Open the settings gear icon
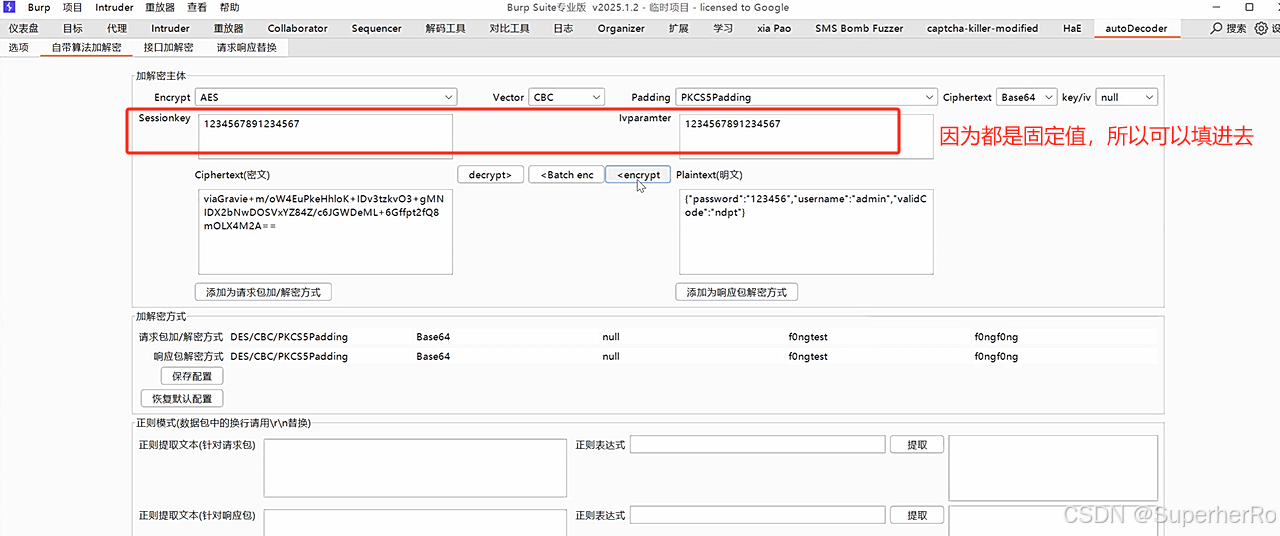The image size is (1280, 536). pyautogui.click(x=1261, y=29)
